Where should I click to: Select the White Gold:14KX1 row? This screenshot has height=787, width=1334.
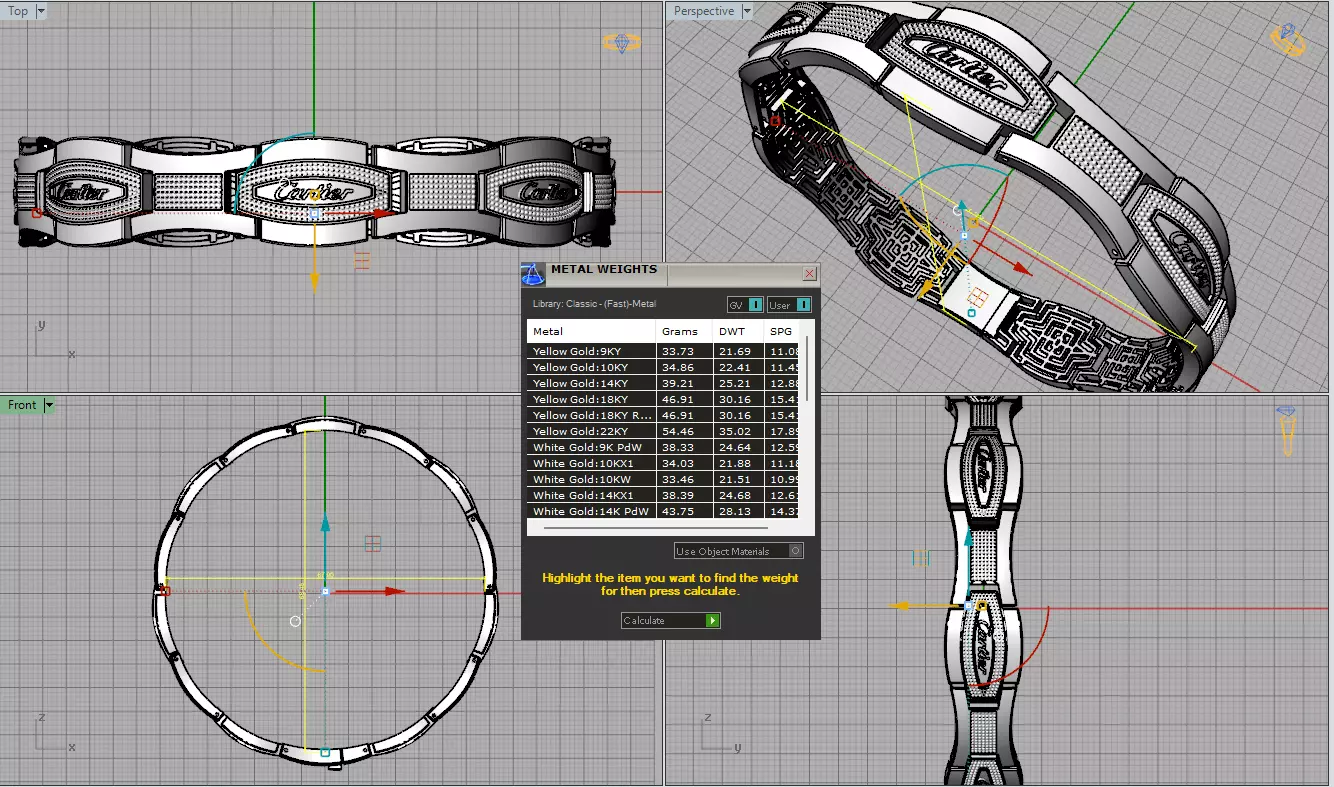point(662,495)
